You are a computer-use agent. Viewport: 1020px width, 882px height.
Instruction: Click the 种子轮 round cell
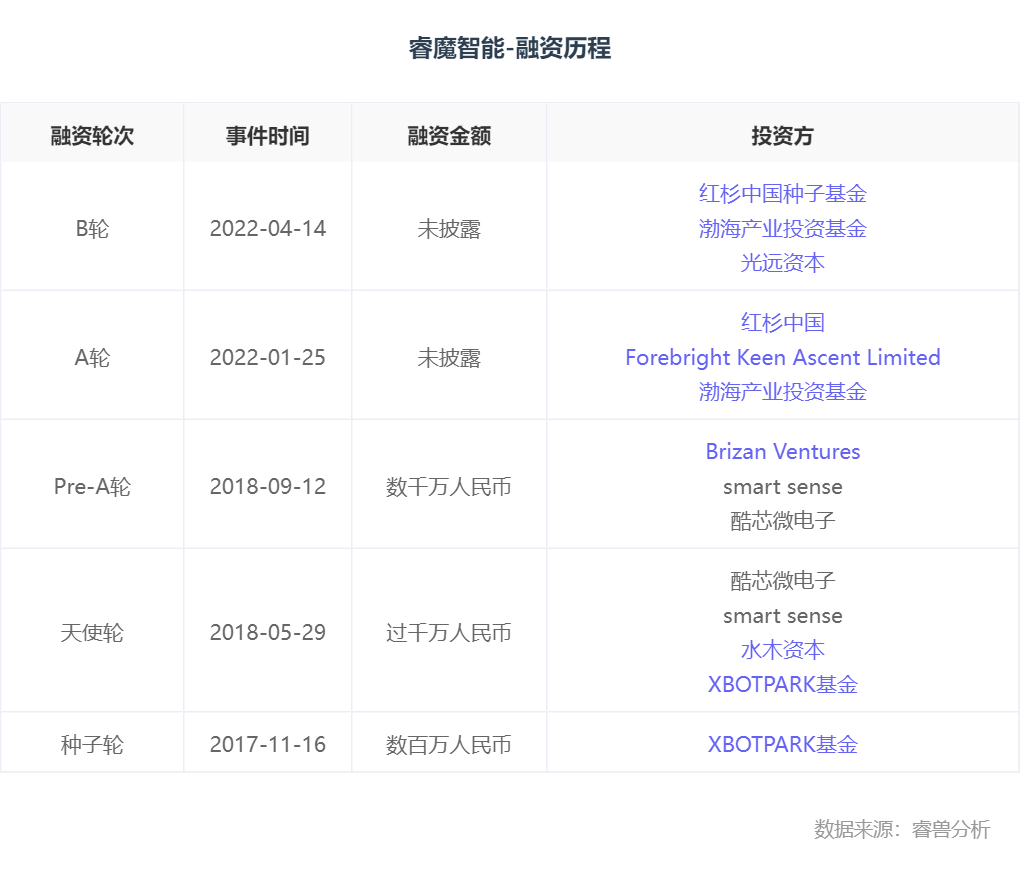(x=92, y=744)
